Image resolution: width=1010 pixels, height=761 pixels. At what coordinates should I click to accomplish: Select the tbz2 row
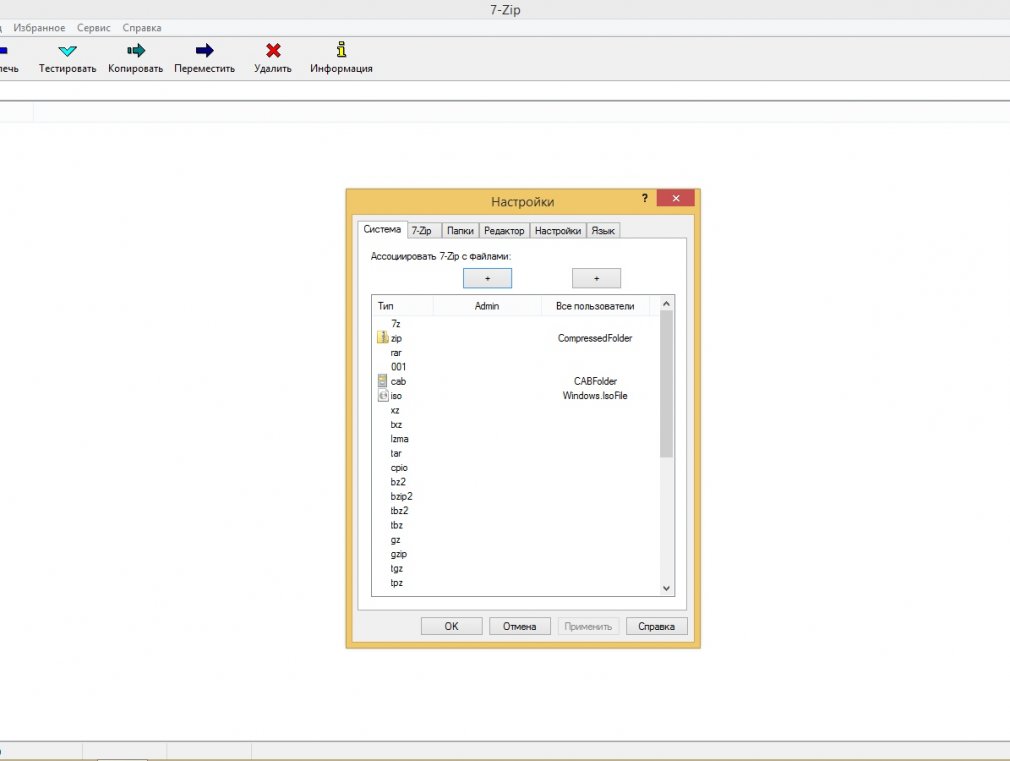point(517,510)
